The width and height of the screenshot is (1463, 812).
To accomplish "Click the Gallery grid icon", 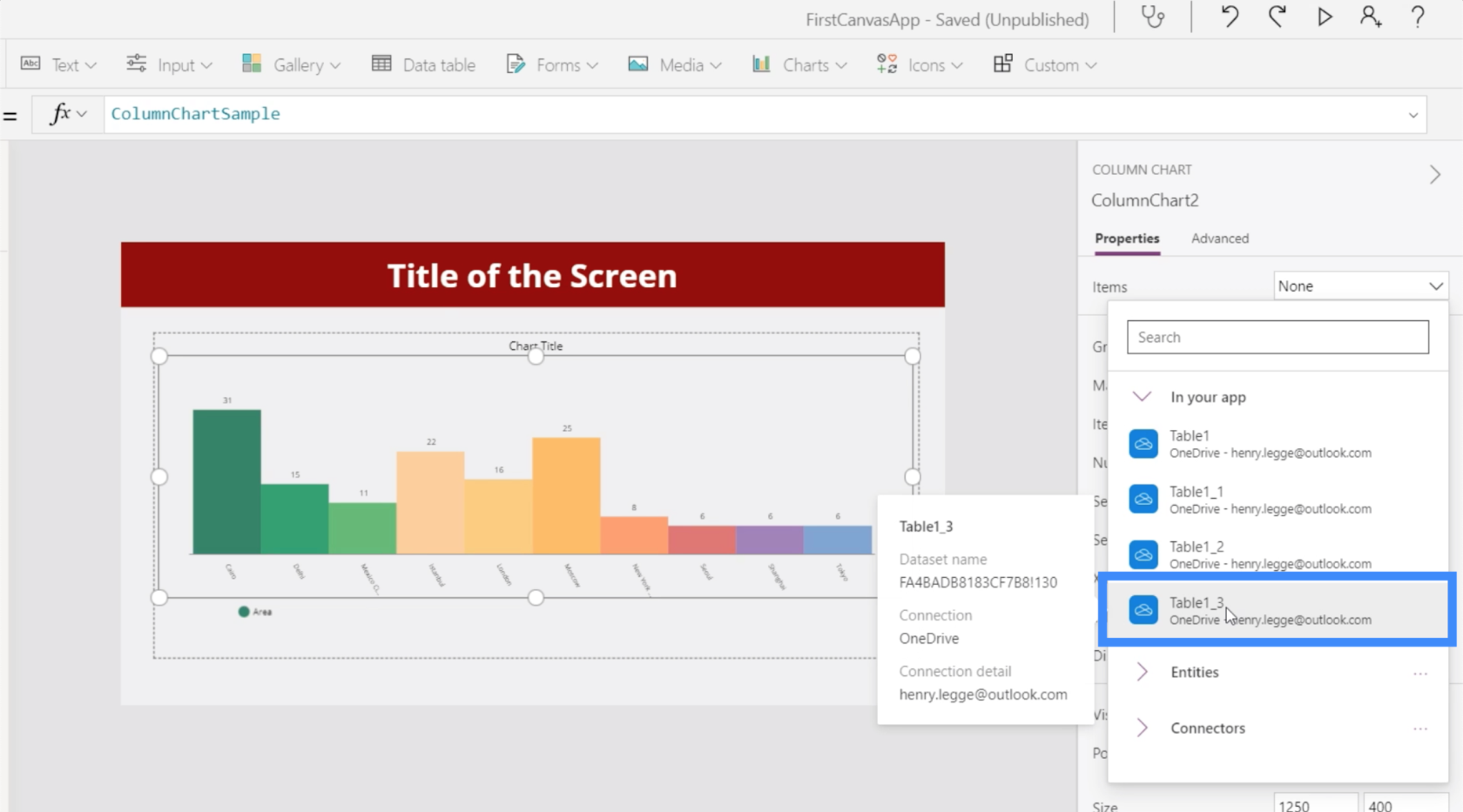I will (x=252, y=63).
